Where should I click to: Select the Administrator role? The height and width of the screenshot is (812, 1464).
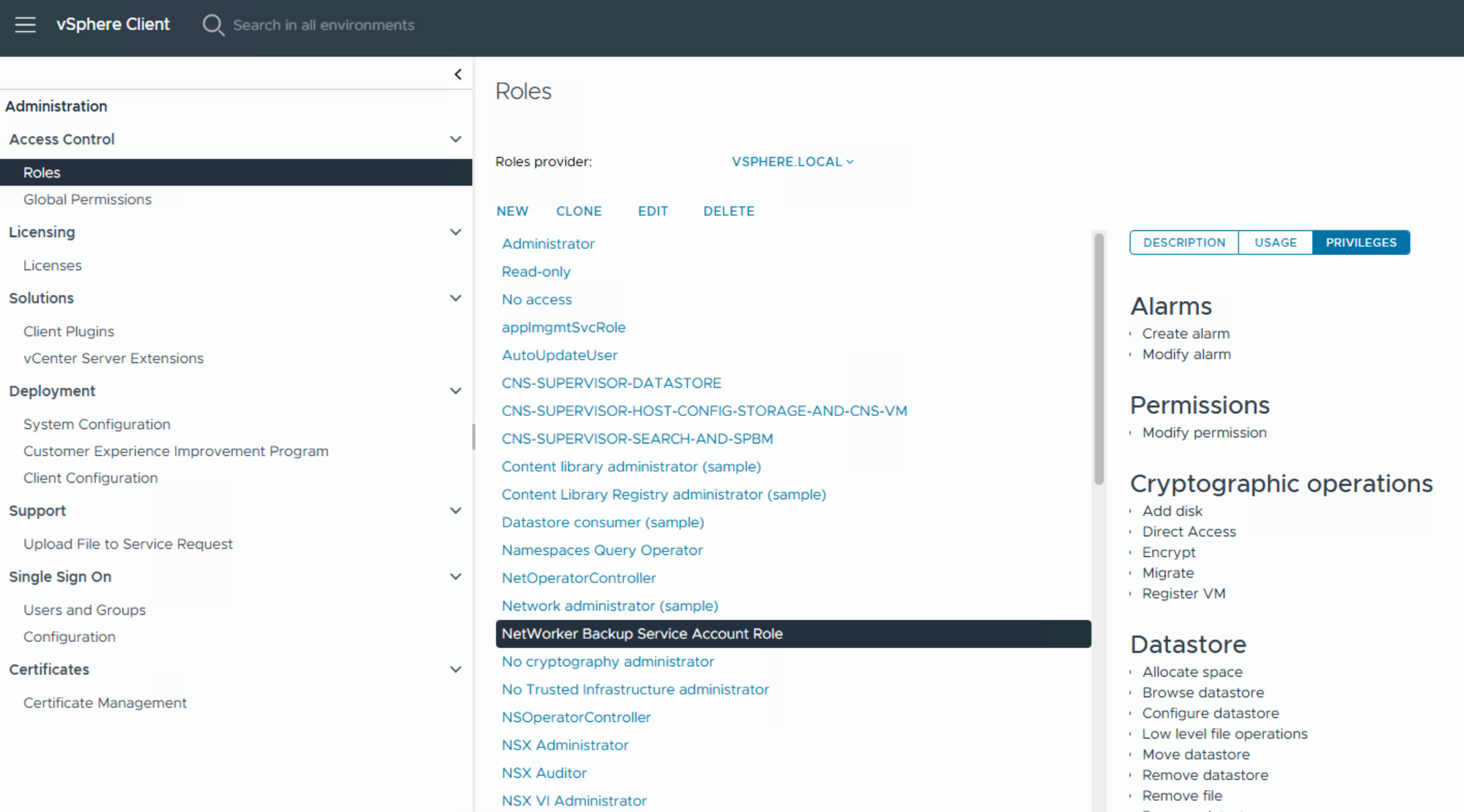coord(548,243)
